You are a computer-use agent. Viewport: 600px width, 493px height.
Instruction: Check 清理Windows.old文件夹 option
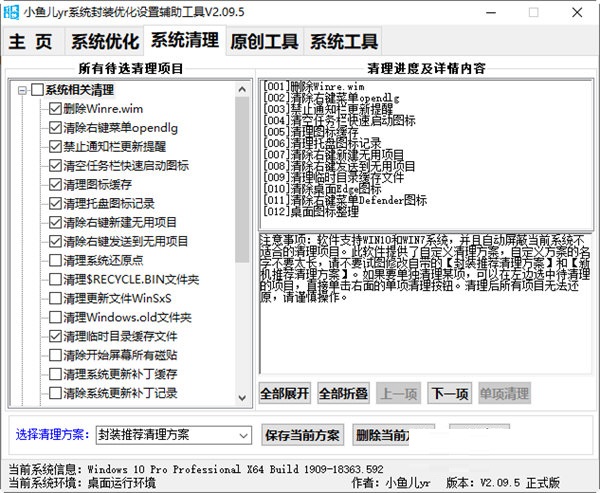click(x=55, y=317)
